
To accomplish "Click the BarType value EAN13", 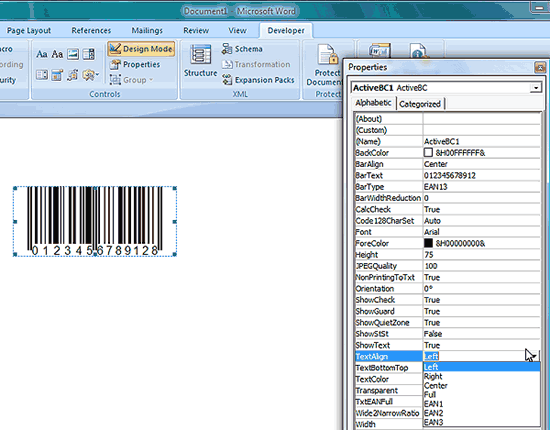I will pyautogui.click(x=482, y=187).
